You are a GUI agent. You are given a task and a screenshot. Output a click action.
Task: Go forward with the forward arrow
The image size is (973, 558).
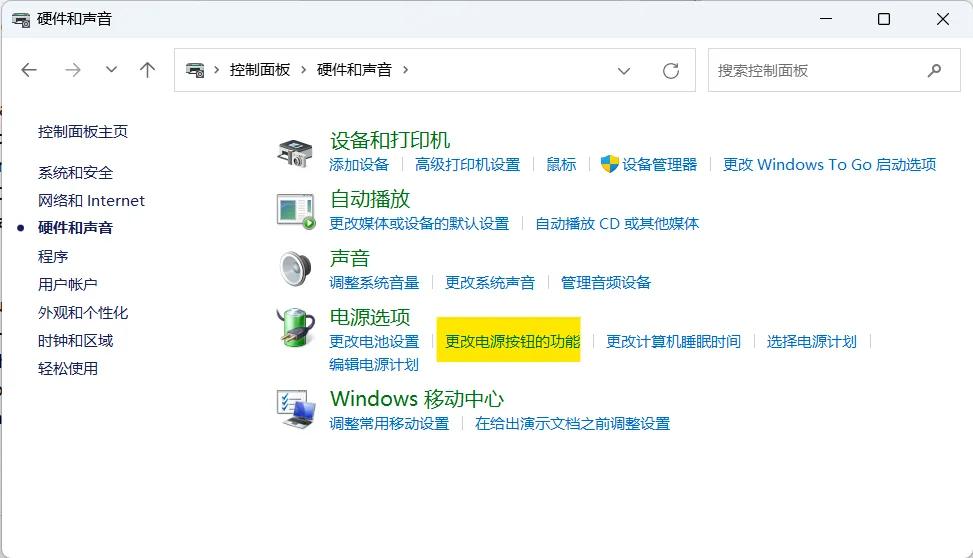[x=73, y=70]
